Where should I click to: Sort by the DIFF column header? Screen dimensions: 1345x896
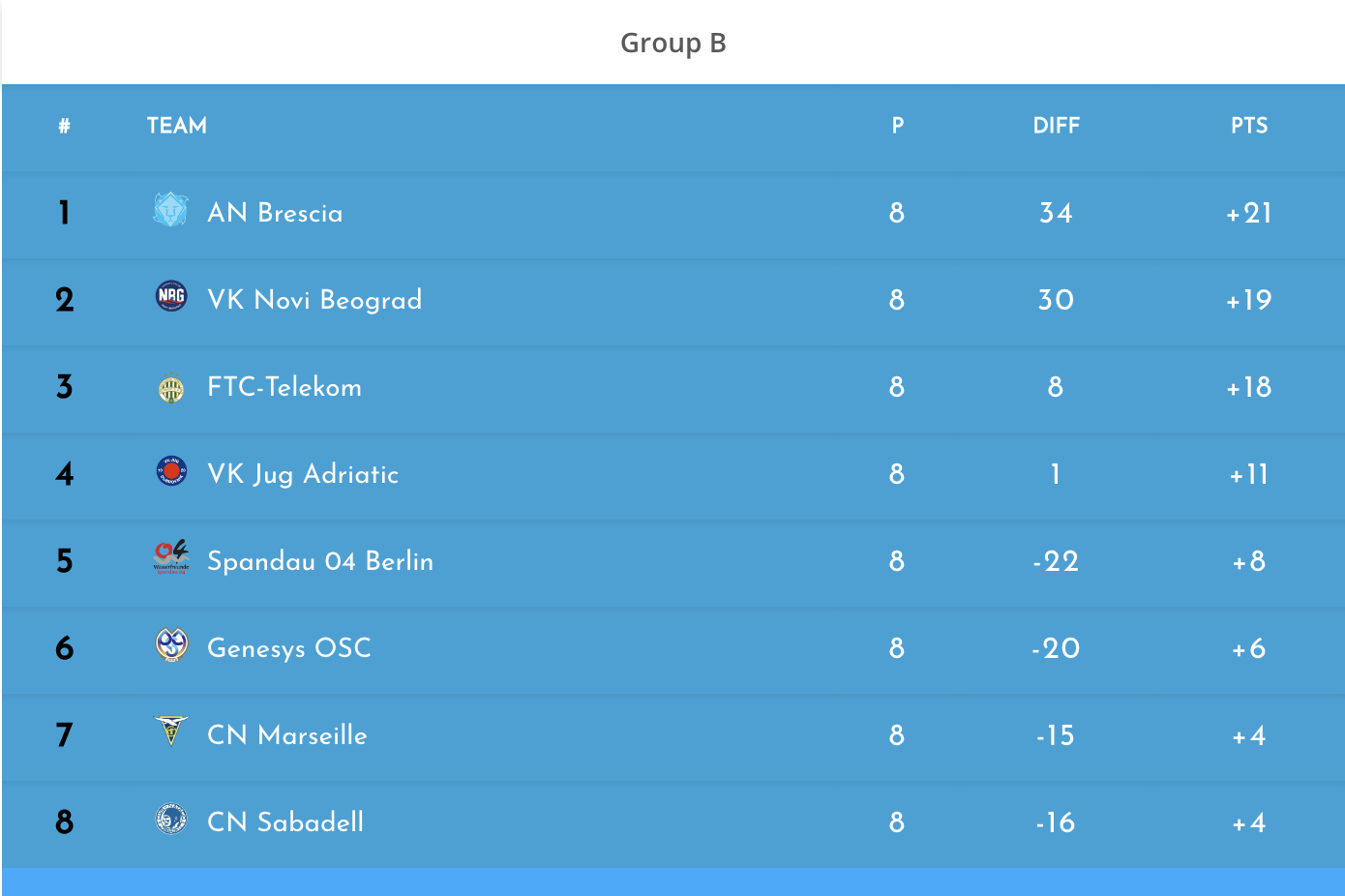1056,126
